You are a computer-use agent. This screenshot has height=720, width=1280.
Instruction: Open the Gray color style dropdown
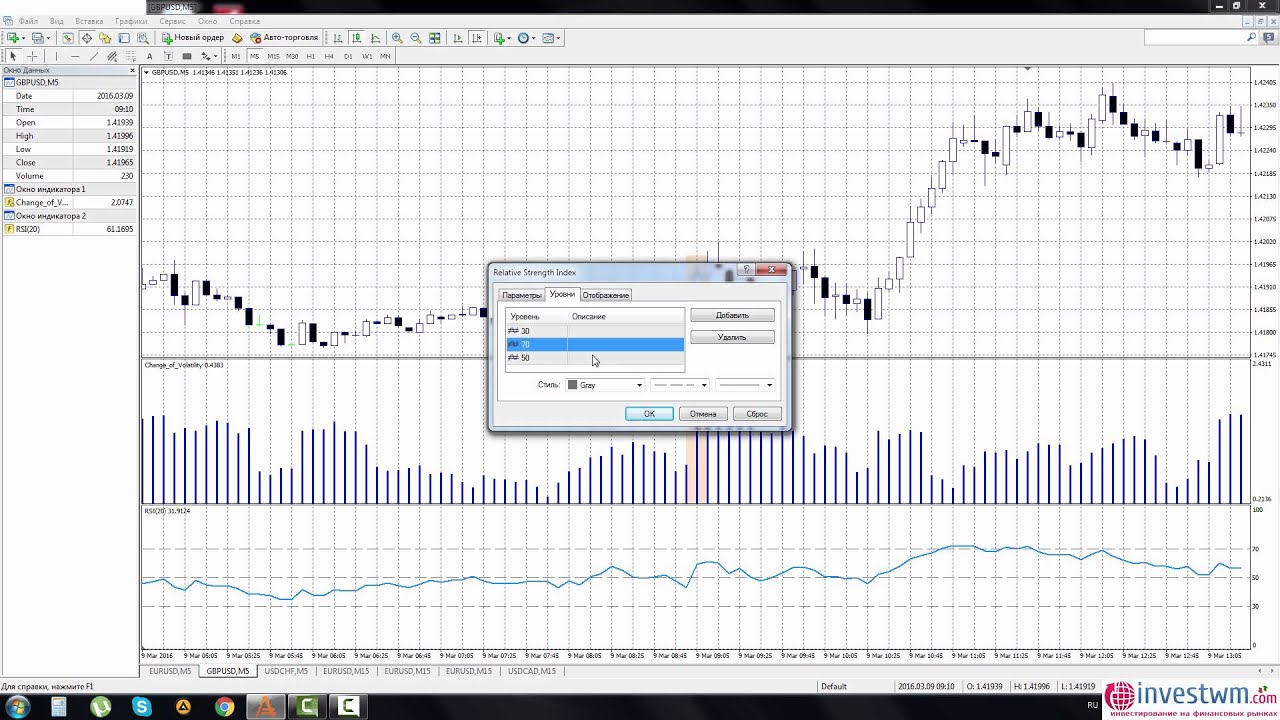[x=605, y=385]
